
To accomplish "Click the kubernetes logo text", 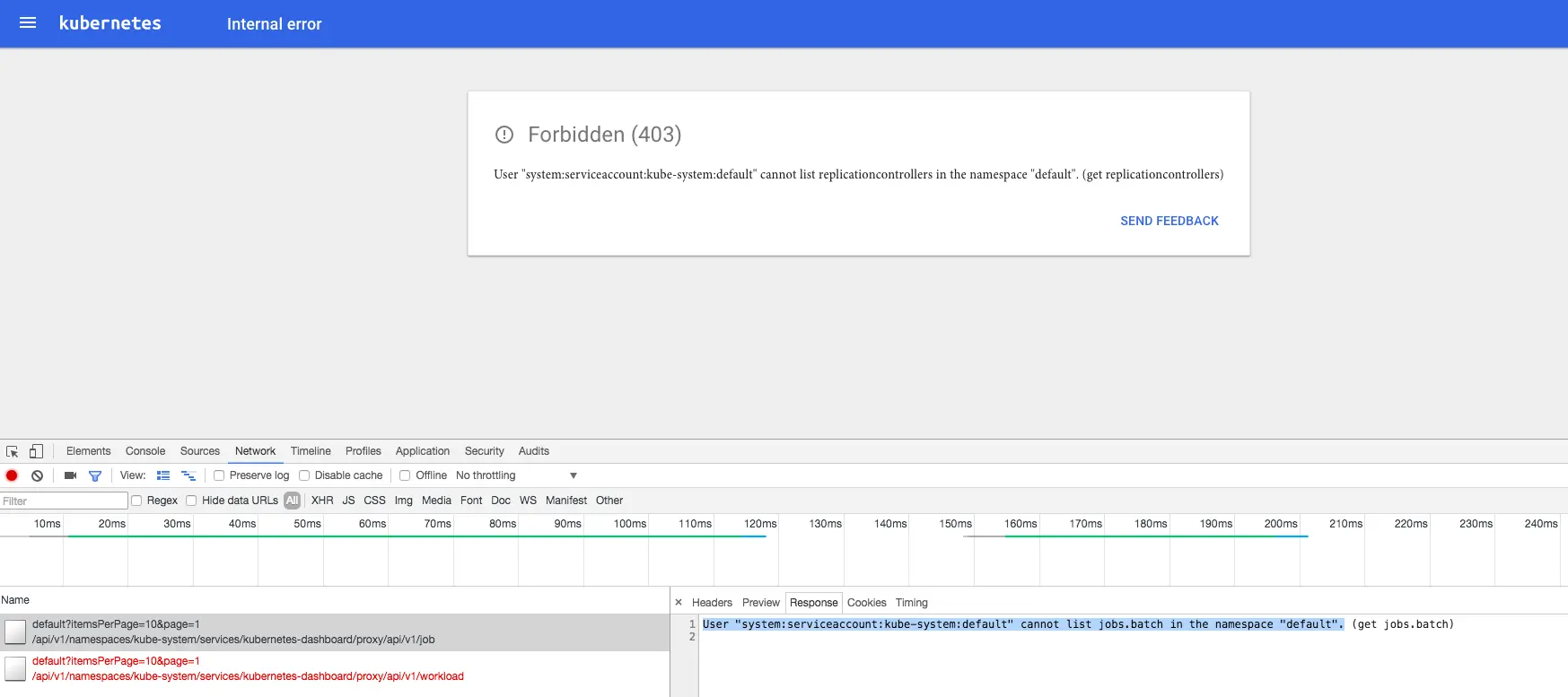I will pyautogui.click(x=109, y=23).
